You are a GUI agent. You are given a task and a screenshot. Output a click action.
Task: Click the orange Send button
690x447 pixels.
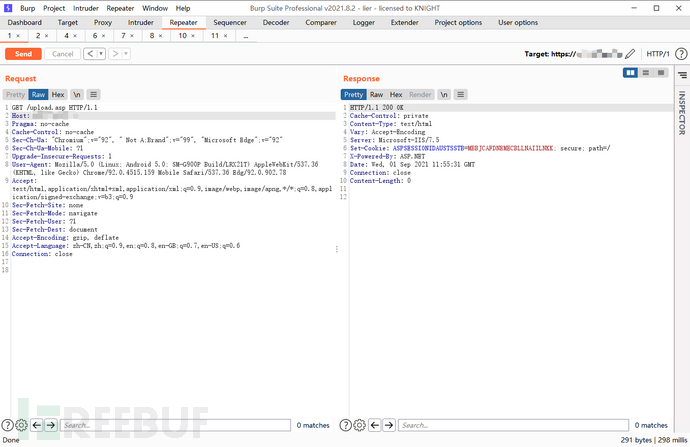point(23,54)
